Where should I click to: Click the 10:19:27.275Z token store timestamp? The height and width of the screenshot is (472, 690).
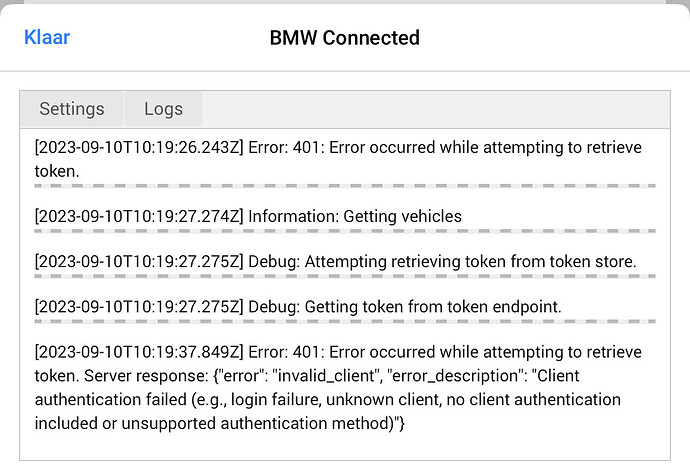pyautogui.click(x=138, y=261)
